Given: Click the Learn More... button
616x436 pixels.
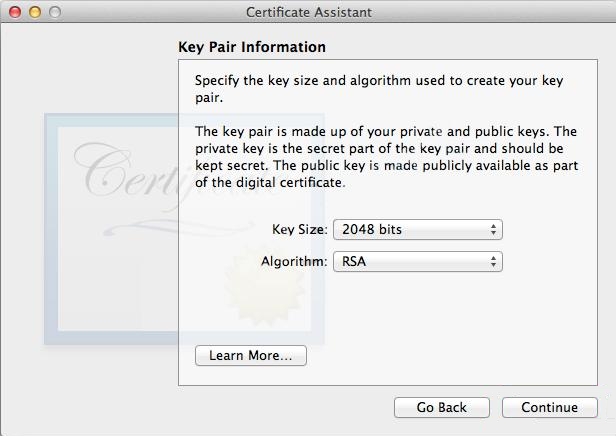Looking at the screenshot, I should [x=251, y=355].
